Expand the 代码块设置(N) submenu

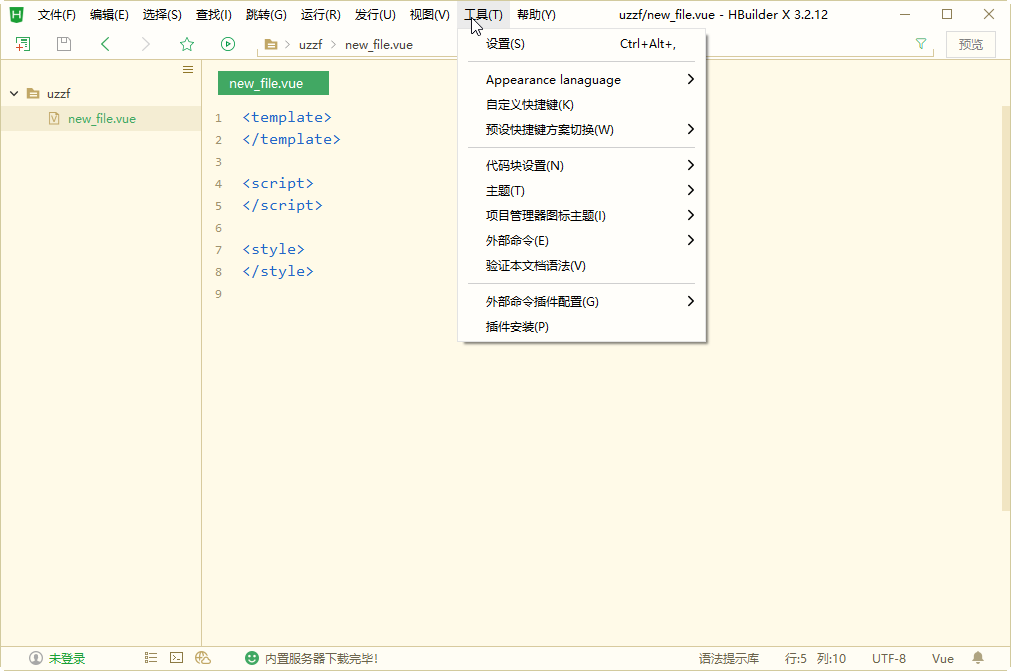pyautogui.click(x=581, y=166)
